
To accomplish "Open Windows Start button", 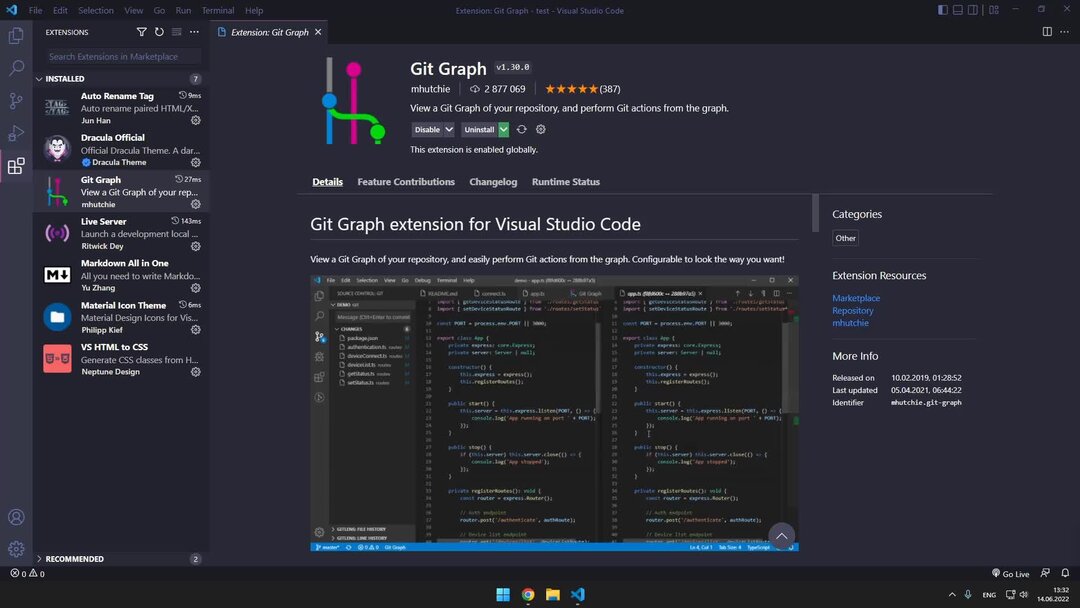I will [x=503, y=594].
